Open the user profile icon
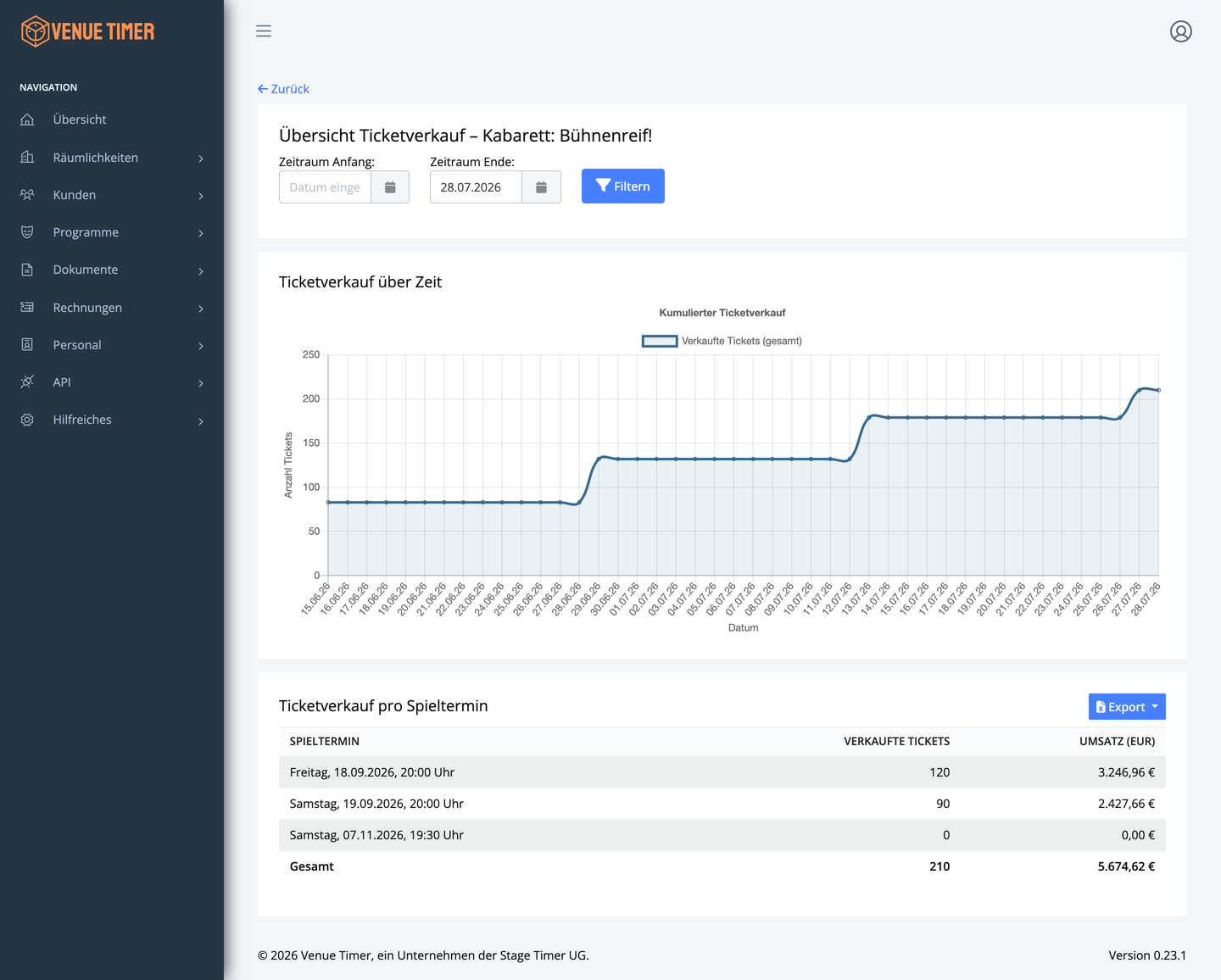The width and height of the screenshot is (1221, 980). point(1181,31)
